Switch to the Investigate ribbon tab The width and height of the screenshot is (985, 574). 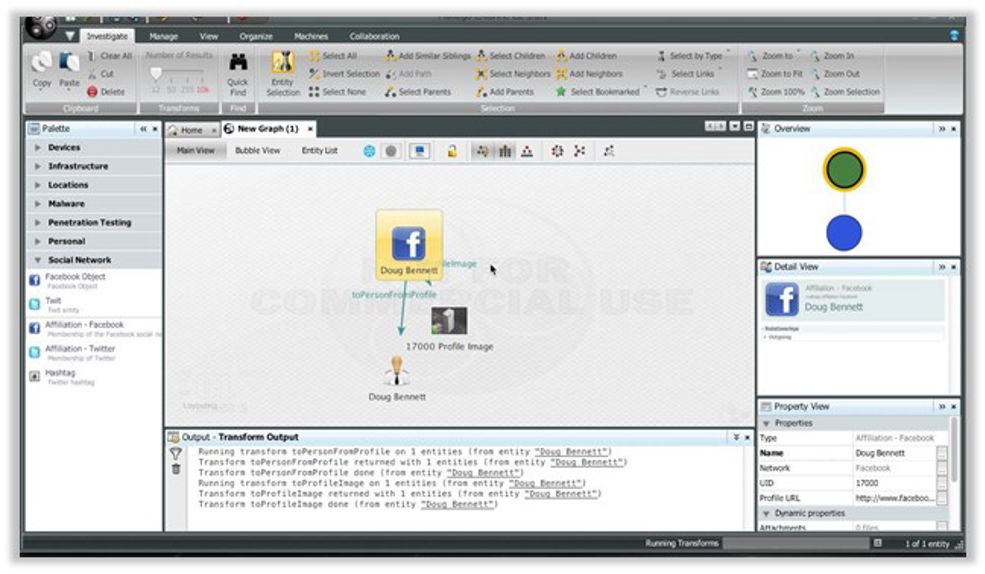(x=107, y=36)
